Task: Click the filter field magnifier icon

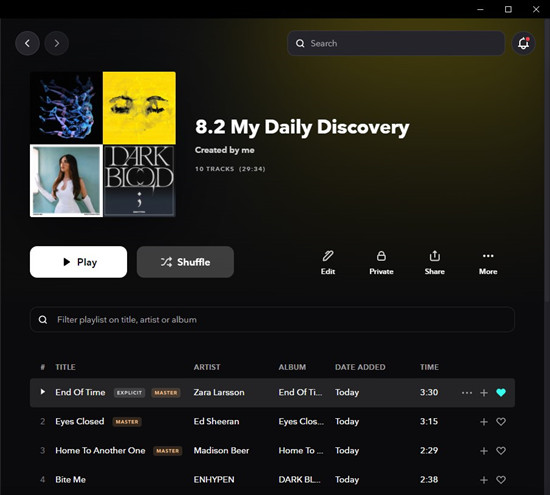Action: click(43, 320)
